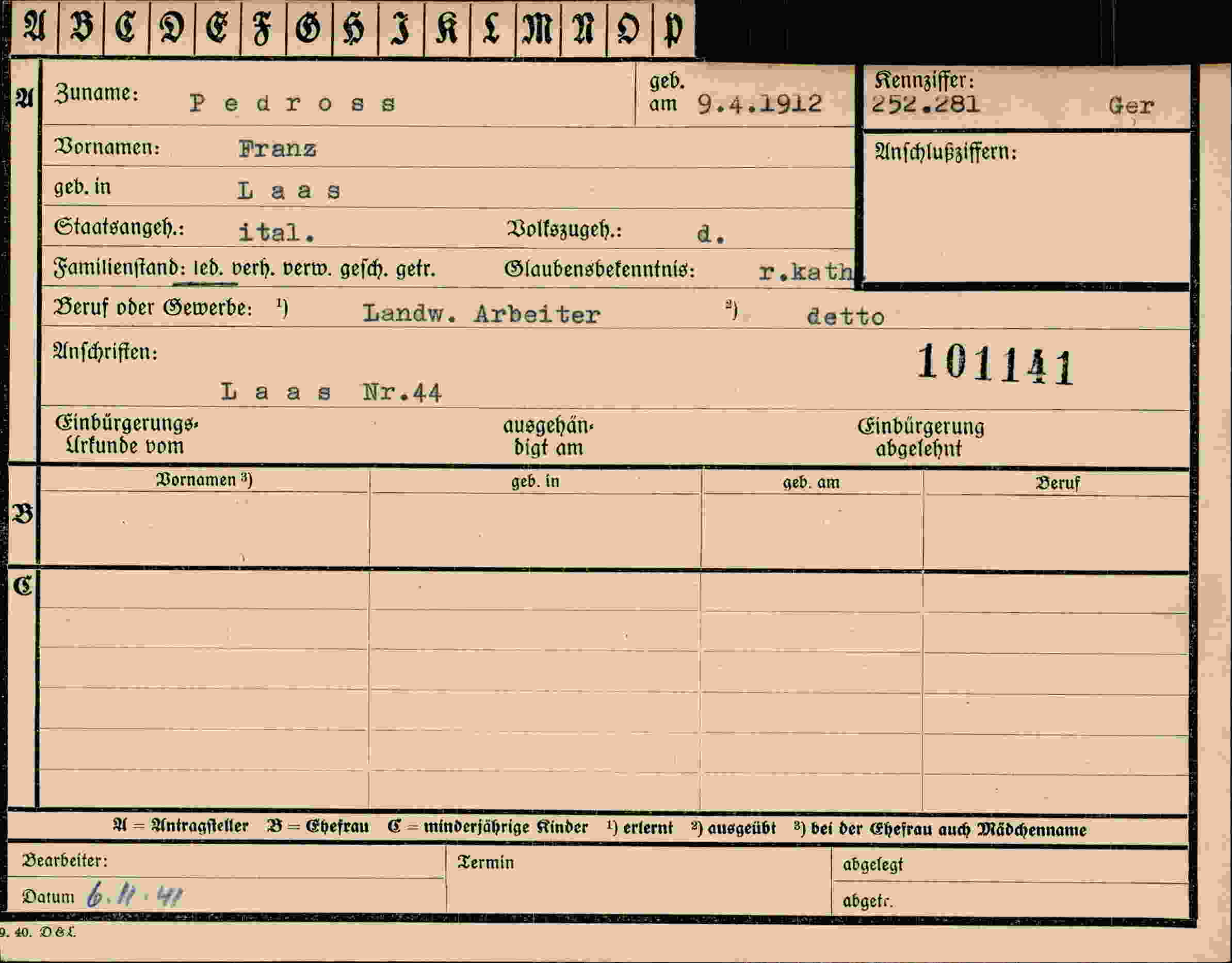Click the section B marker for Ehefrau
The height and width of the screenshot is (963, 1232).
[x=23, y=515]
